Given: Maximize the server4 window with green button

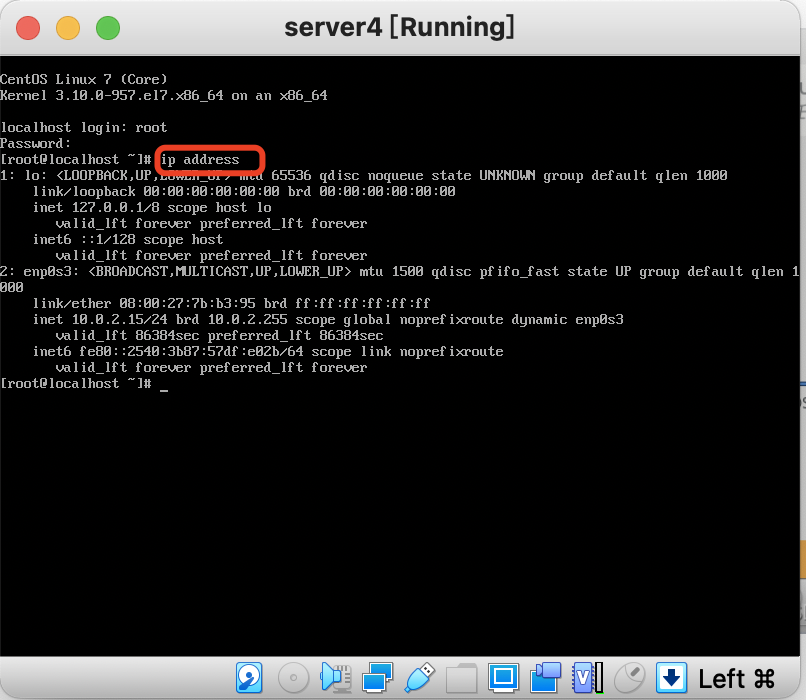Looking at the screenshot, I should (108, 28).
